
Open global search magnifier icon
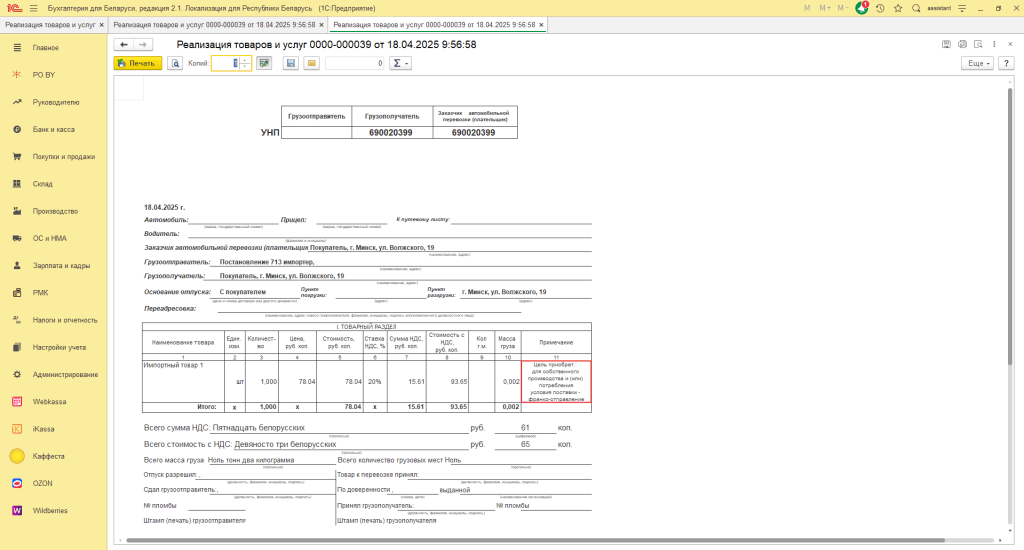[x=916, y=8]
